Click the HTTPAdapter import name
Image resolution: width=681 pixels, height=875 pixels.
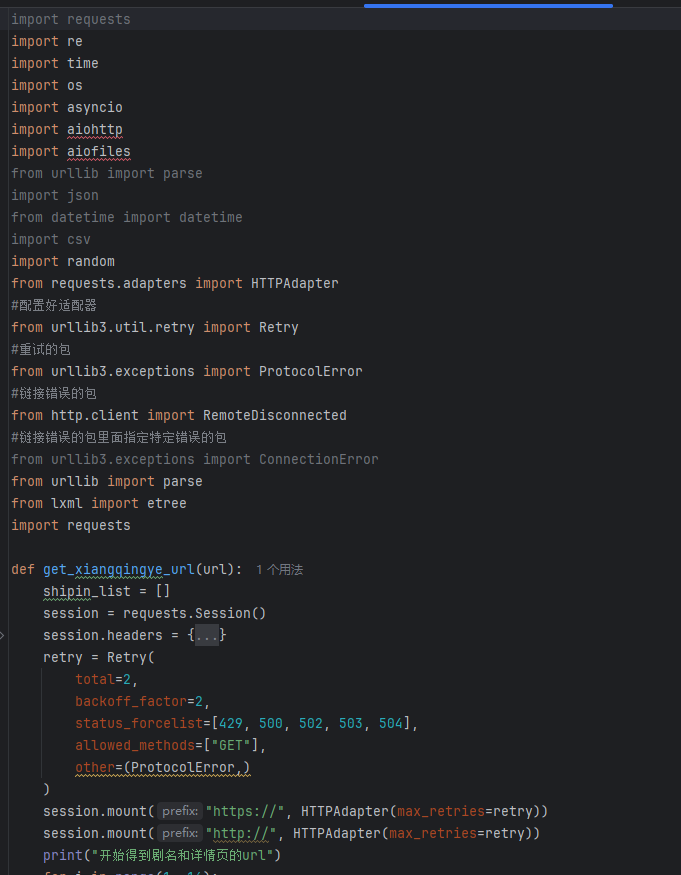click(295, 283)
